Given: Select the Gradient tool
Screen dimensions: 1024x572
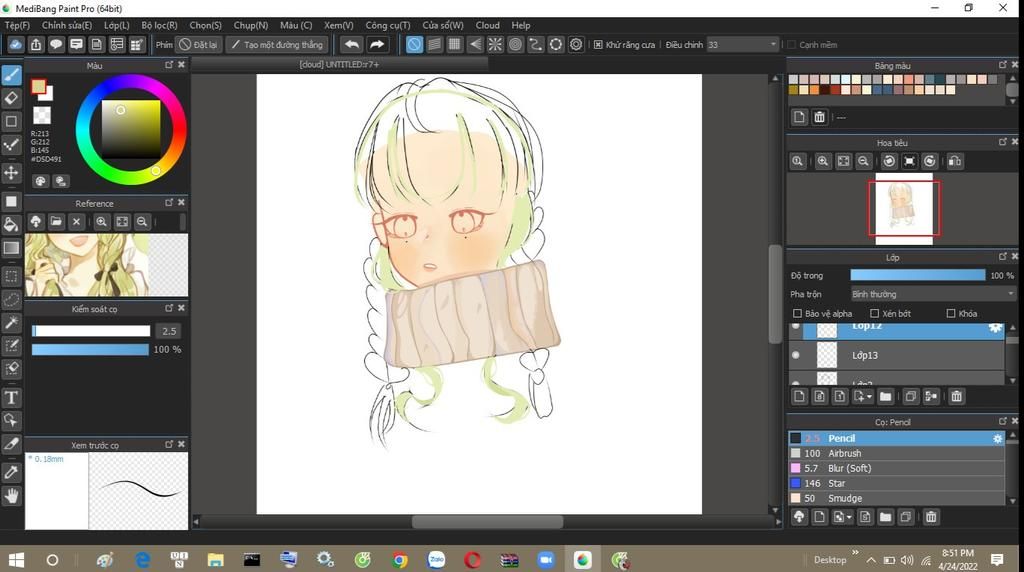Looking at the screenshot, I should [11, 248].
